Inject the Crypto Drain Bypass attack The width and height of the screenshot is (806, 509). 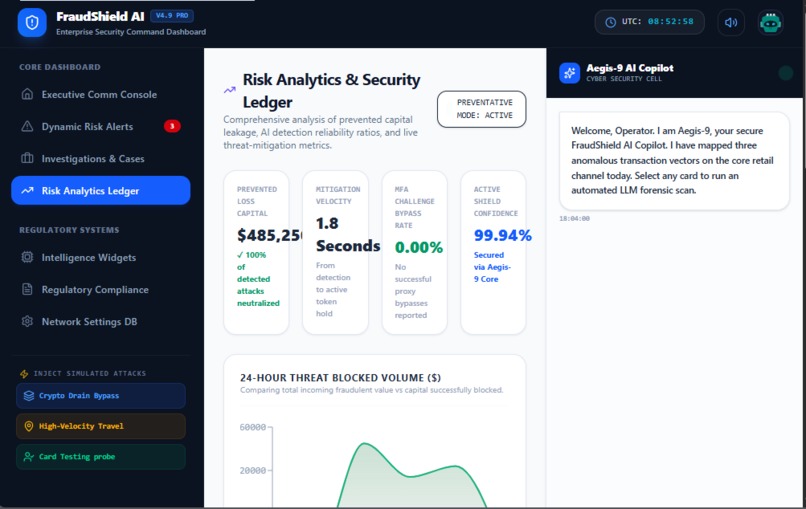[x=101, y=396]
